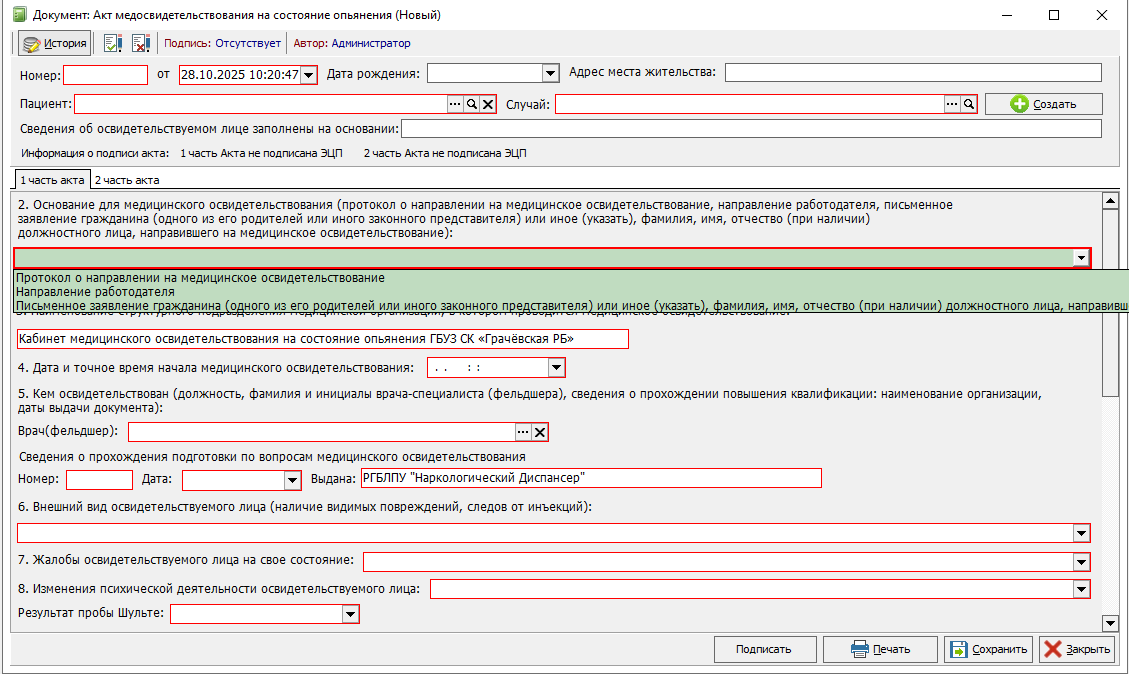Screen dimensions: 1129x674
Task: Open dropdown for Жалобы освидетельствуемого лица
Action: tap(1081, 562)
